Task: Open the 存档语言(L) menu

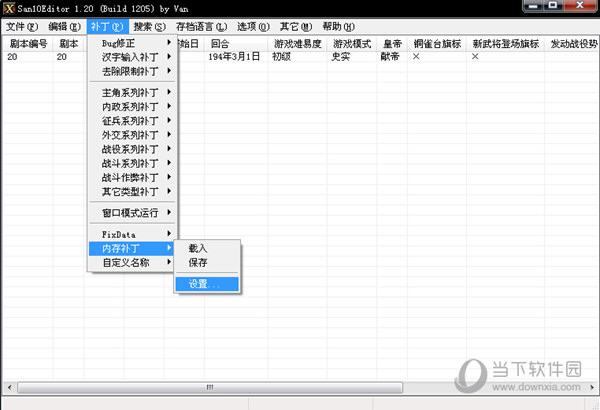Action: click(x=201, y=27)
